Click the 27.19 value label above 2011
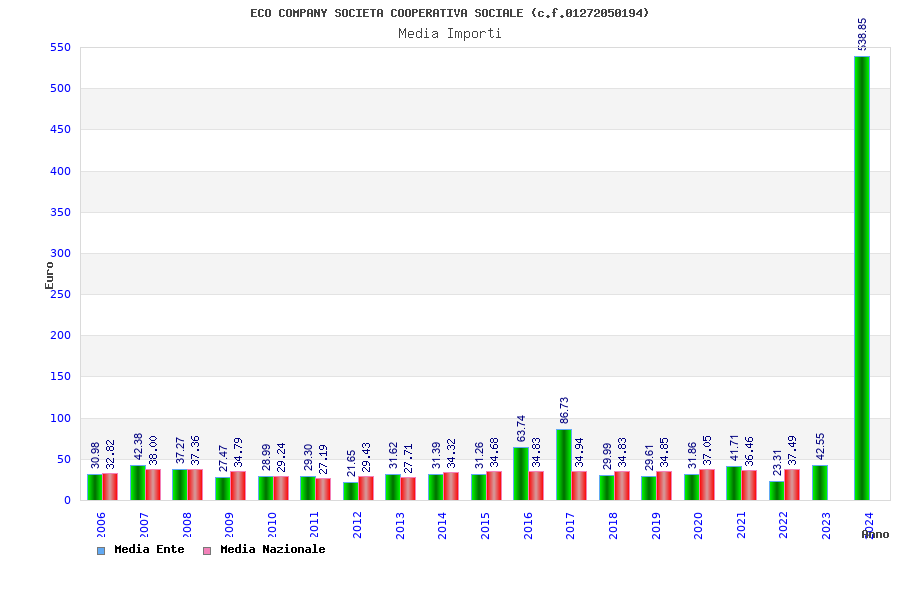This screenshot has height=600, width=900. [323, 459]
